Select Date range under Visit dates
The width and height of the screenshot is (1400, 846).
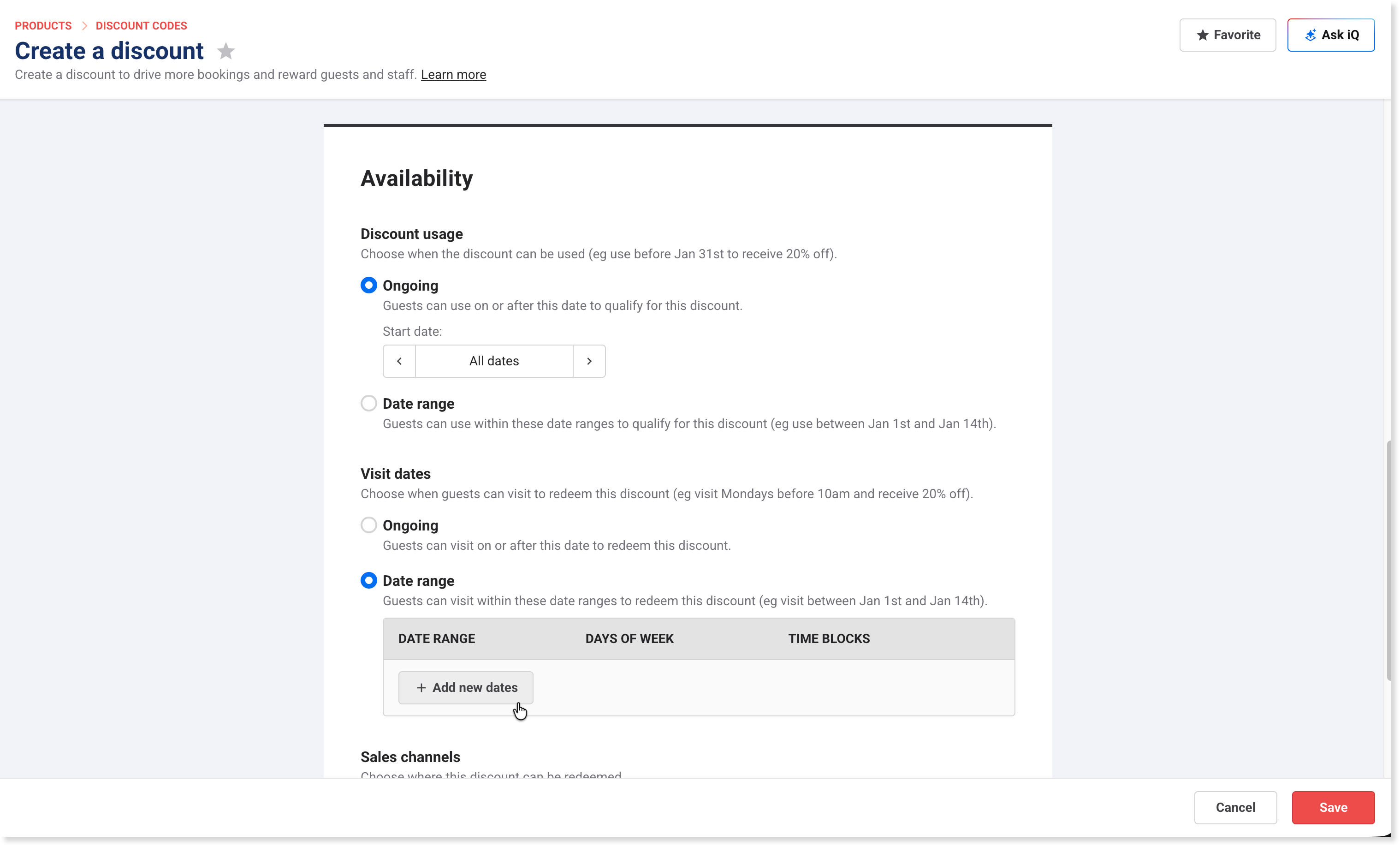click(369, 580)
